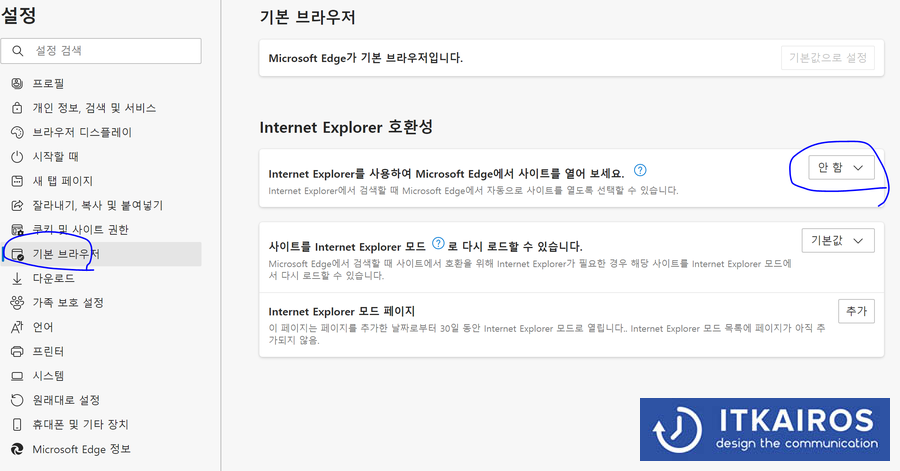
Task: Click the '기본 브라우저' page heading
Action: coord(308,17)
